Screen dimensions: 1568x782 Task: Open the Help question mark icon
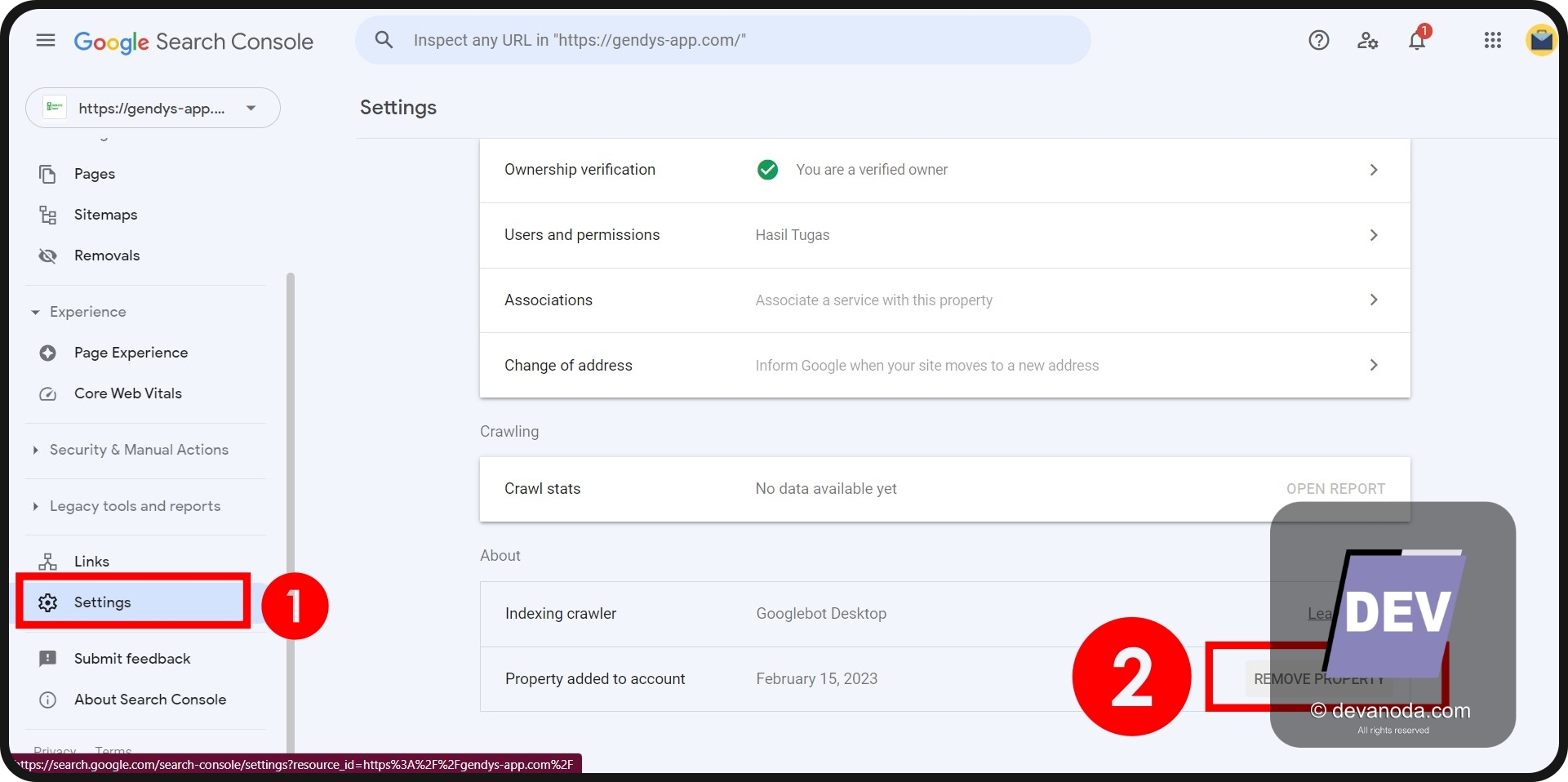click(x=1319, y=40)
